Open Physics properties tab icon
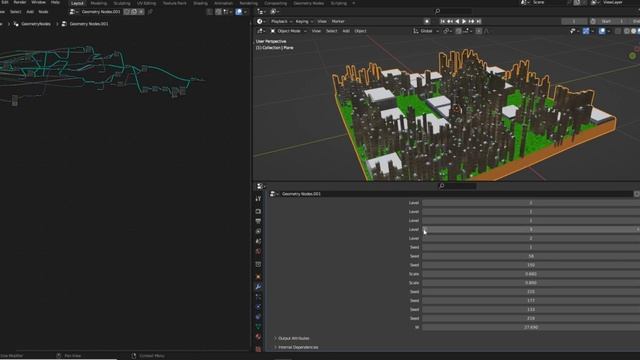Viewport: 640px width, 360px height. coord(258,307)
